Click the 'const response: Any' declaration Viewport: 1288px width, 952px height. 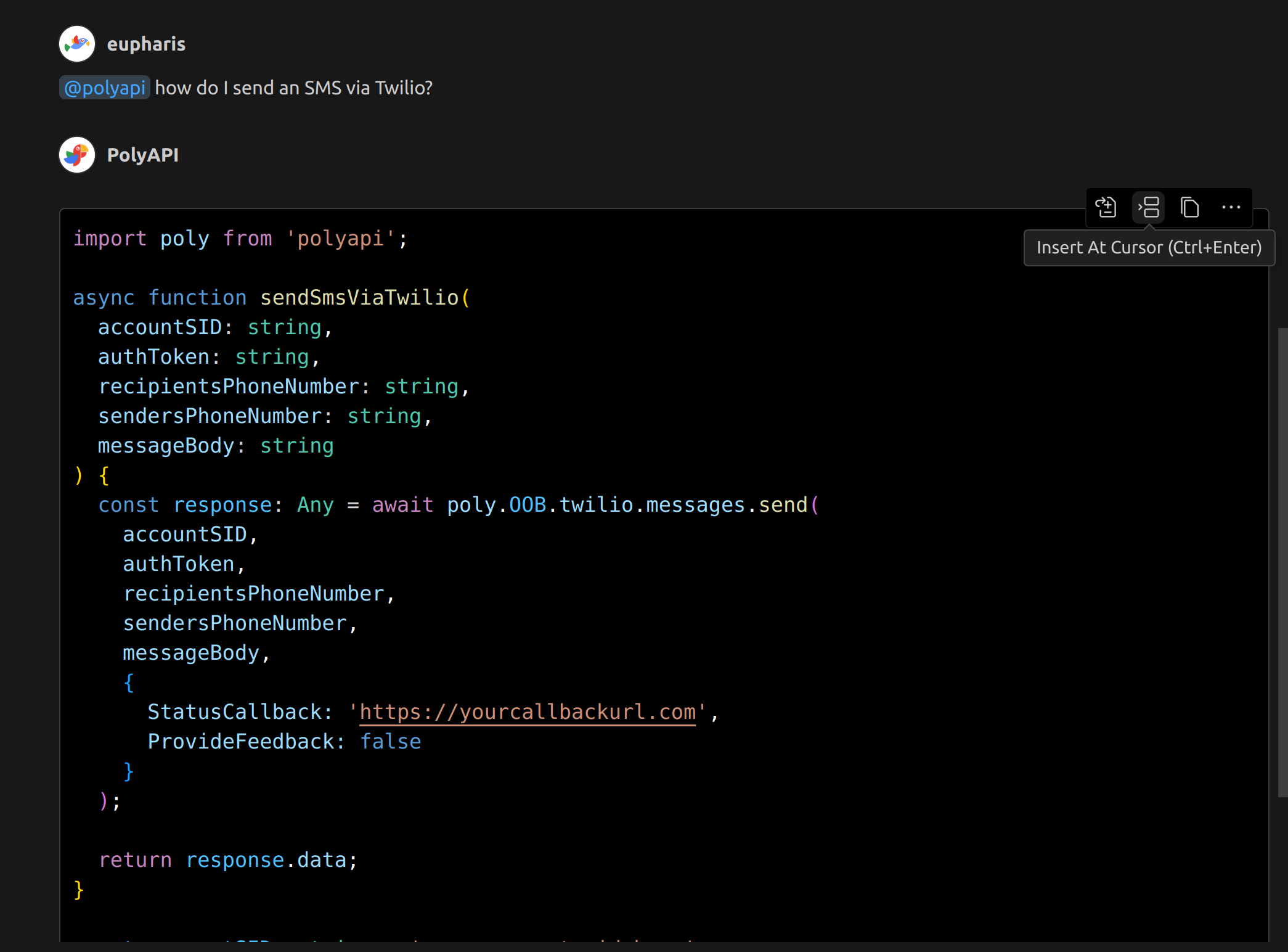[216, 504]
